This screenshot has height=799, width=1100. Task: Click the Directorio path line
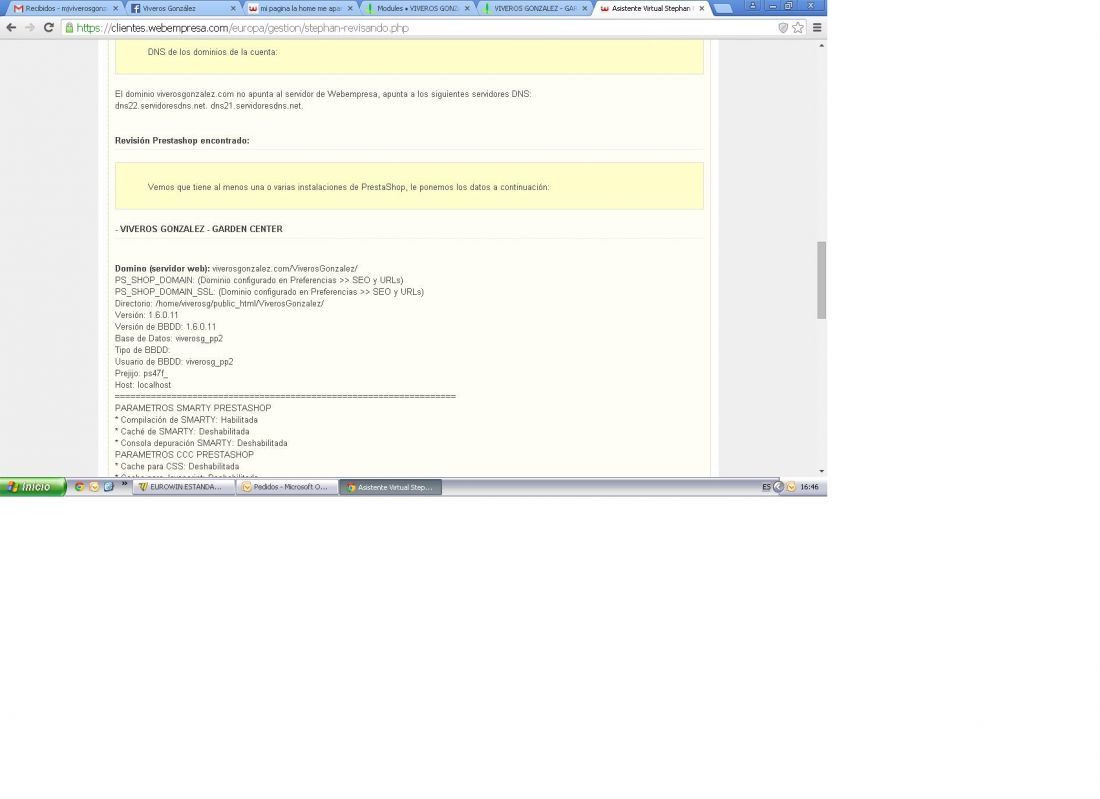(x=220, y=304)
